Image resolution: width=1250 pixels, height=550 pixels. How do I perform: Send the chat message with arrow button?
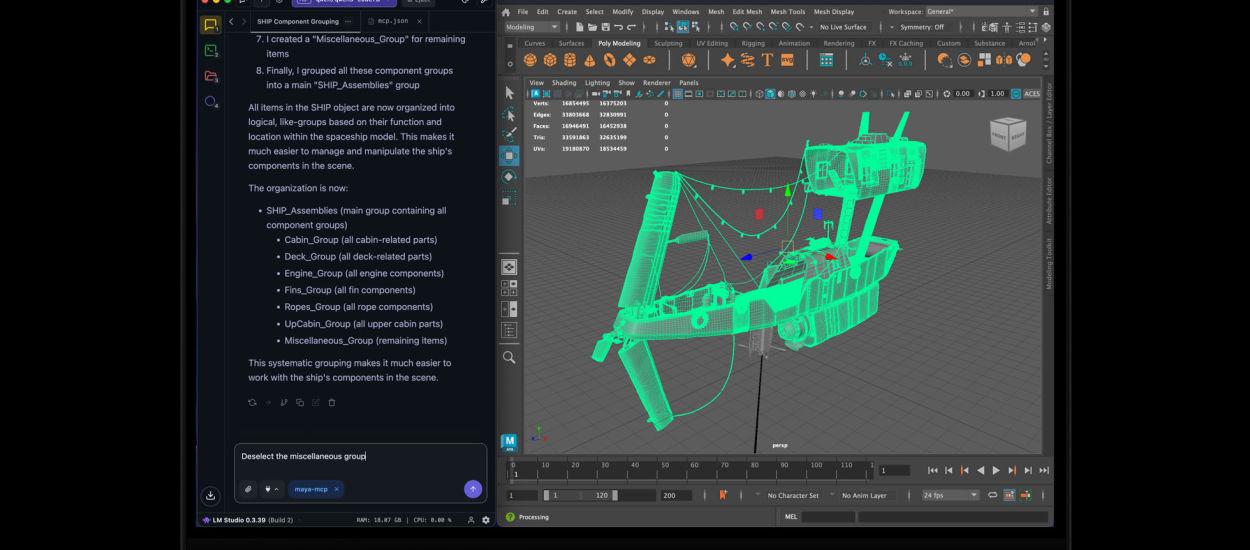point(473,489)
